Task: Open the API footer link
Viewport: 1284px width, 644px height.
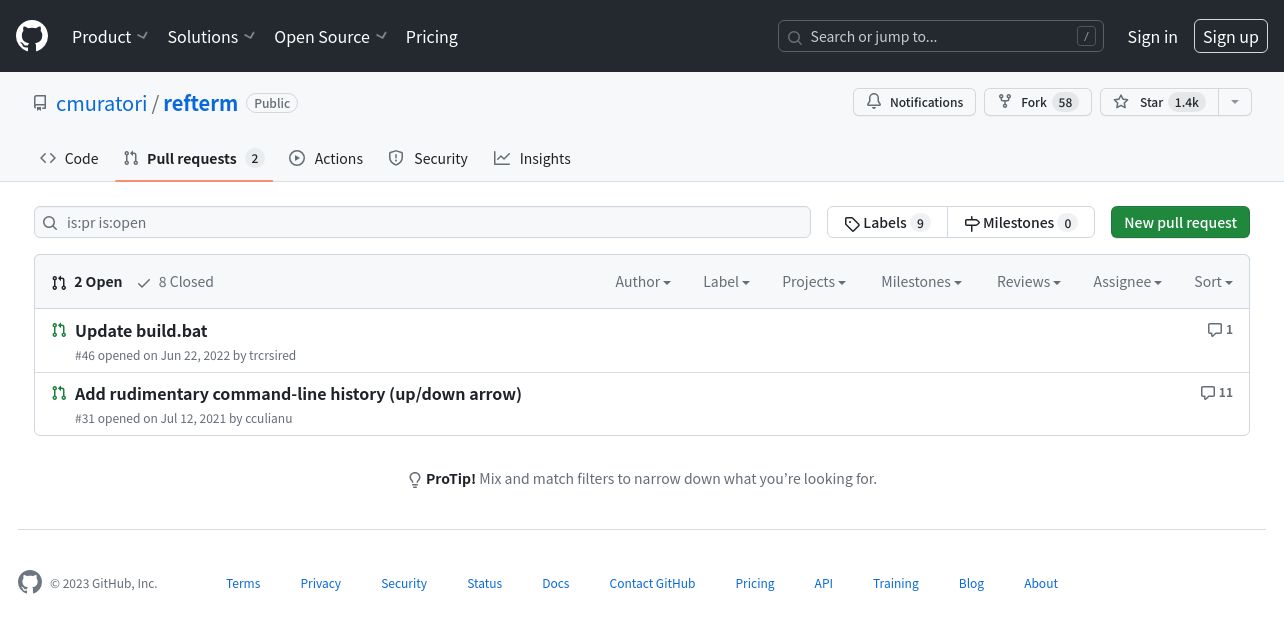Action: click(x=823, y=583)
